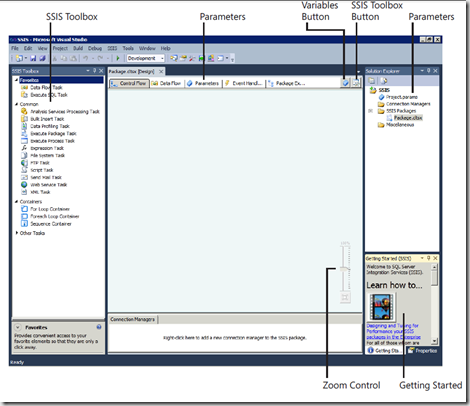This screenshot has height=406, width=470.
Task: Switch to the Package Explorer tab
Action: [x=287, y=83]
